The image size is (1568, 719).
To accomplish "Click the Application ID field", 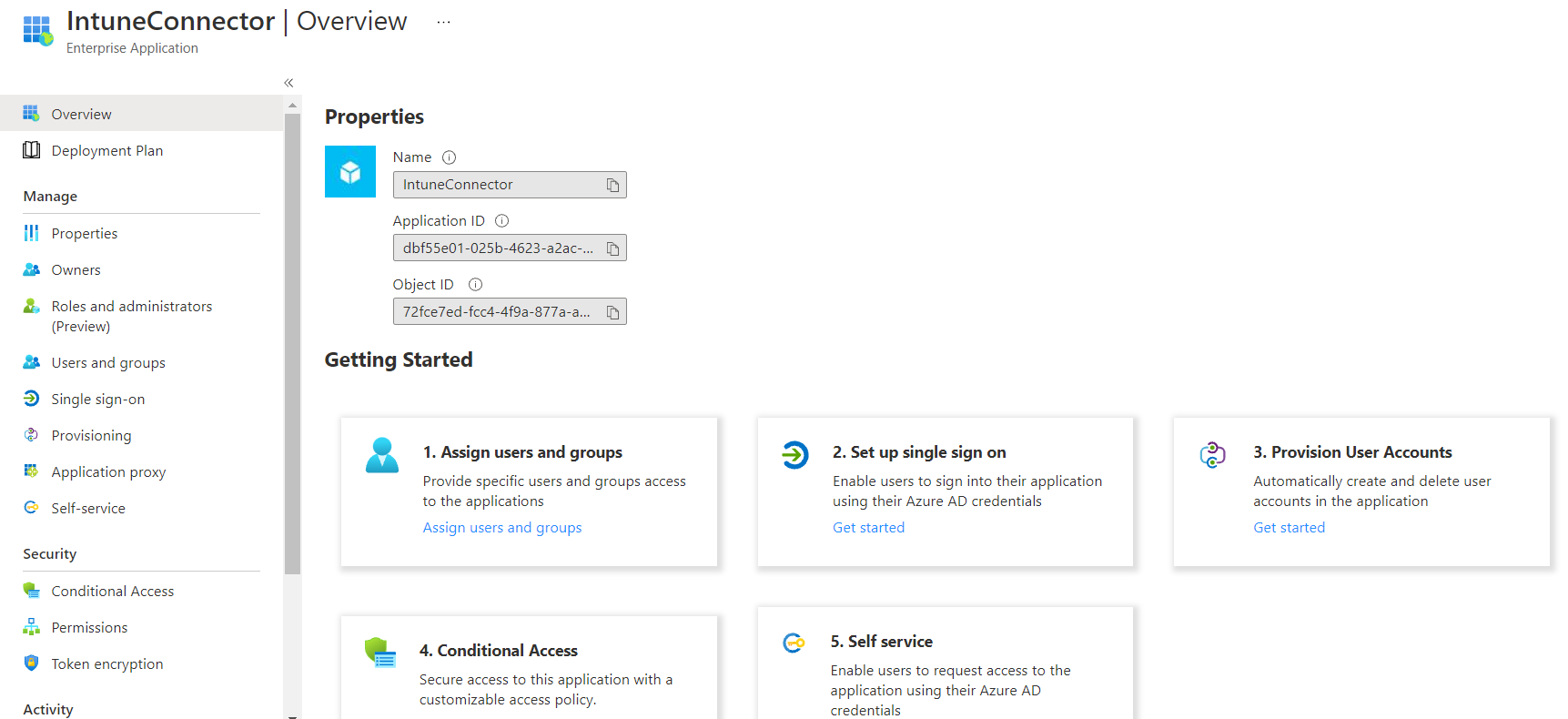I will (510, 248).
